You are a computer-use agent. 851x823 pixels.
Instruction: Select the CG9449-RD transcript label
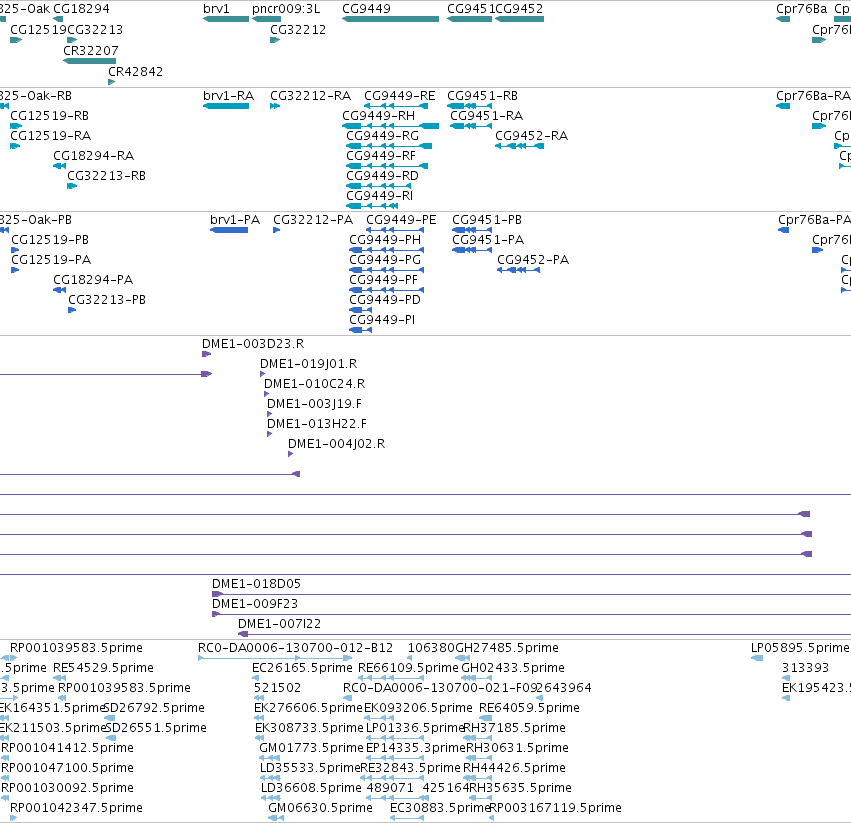pos(383,176)
